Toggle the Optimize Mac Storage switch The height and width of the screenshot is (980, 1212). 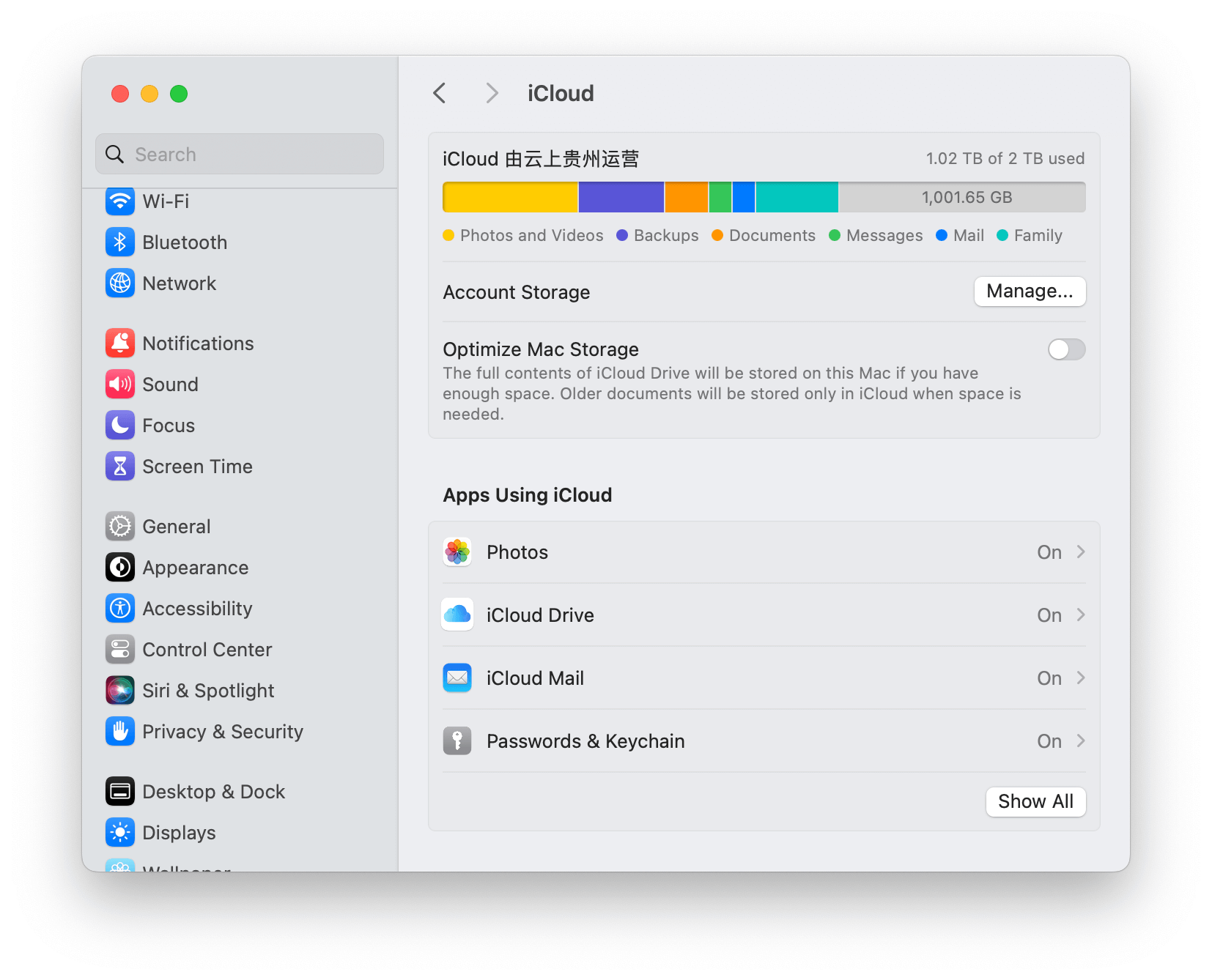tap(1066, 349)
